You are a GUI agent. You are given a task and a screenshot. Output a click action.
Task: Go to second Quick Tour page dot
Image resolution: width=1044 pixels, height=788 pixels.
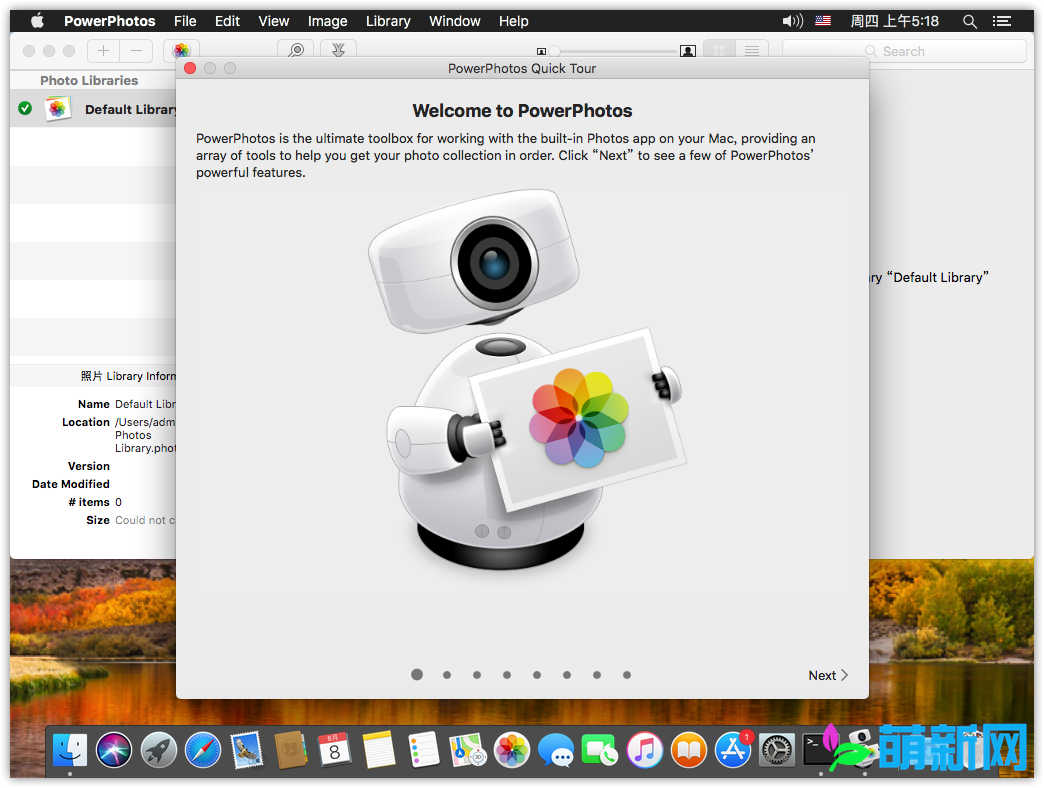pos(447,675)
